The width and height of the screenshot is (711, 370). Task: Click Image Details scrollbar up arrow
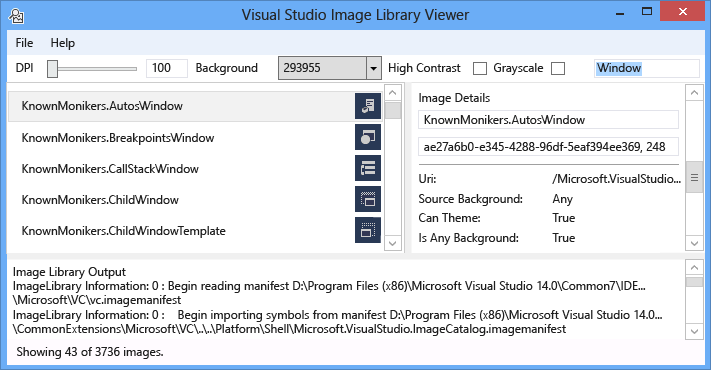[x=694, y=93]
